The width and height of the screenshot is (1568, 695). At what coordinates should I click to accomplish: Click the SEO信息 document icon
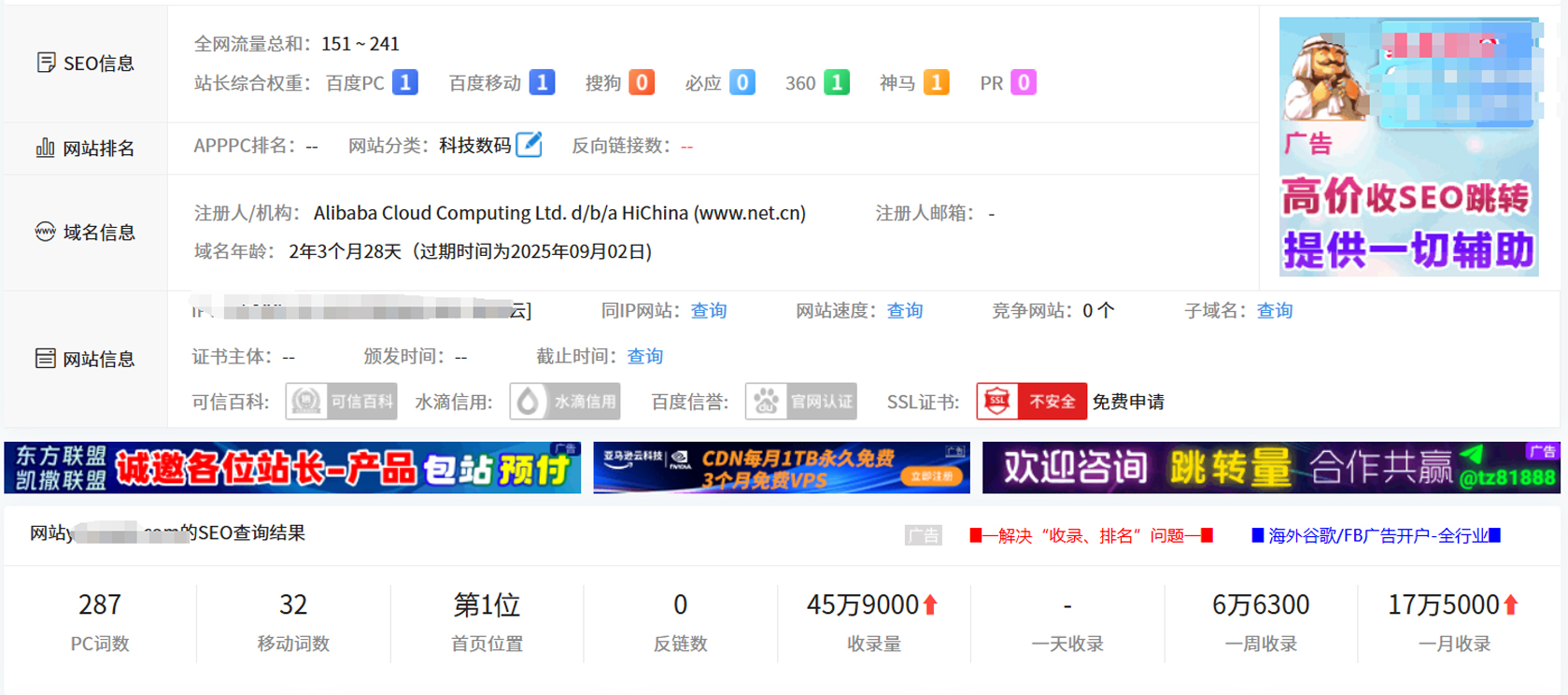click(x=46, y=63)
